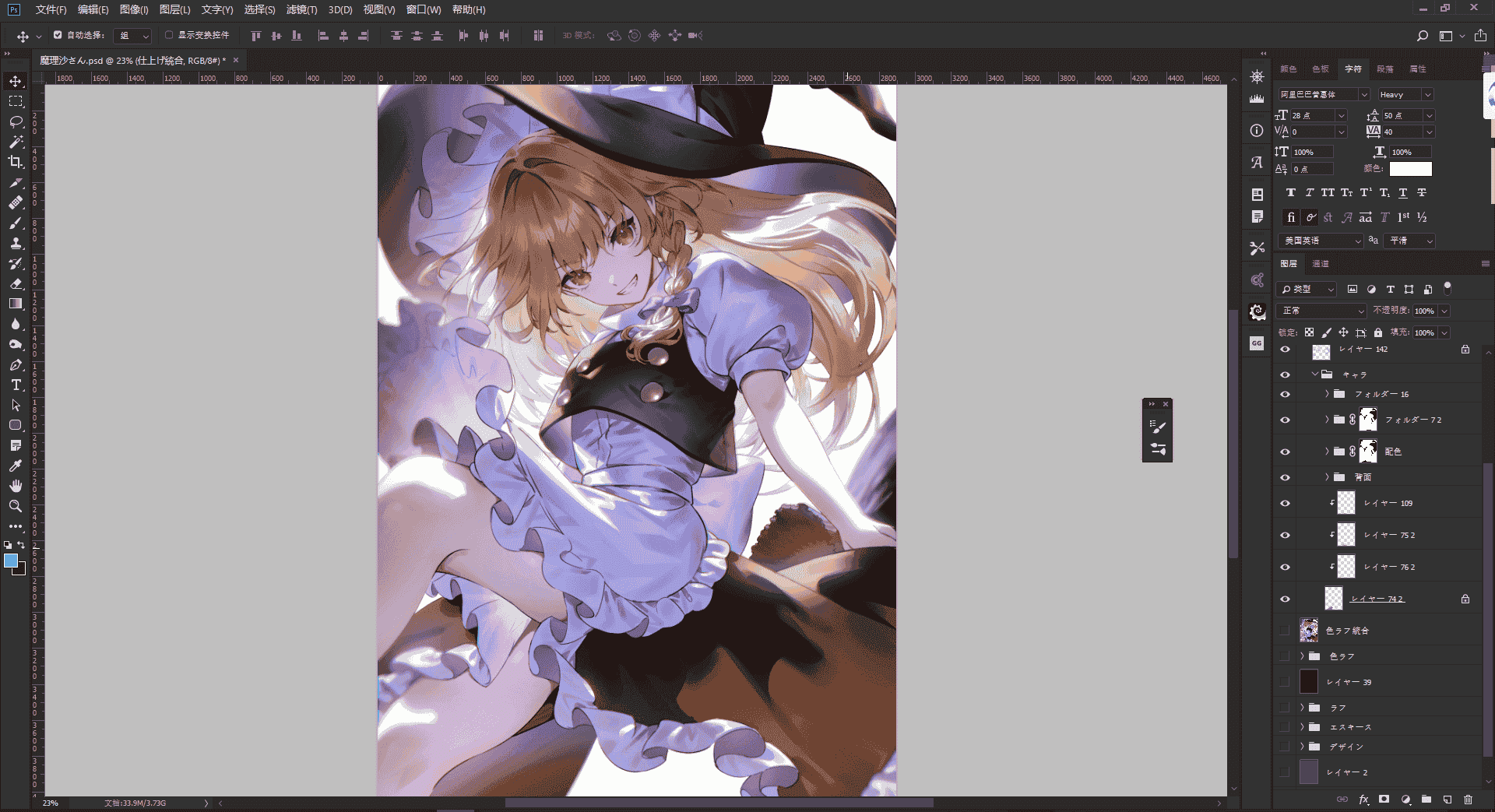Click the foreground blue color swatch

coord(11,561)
